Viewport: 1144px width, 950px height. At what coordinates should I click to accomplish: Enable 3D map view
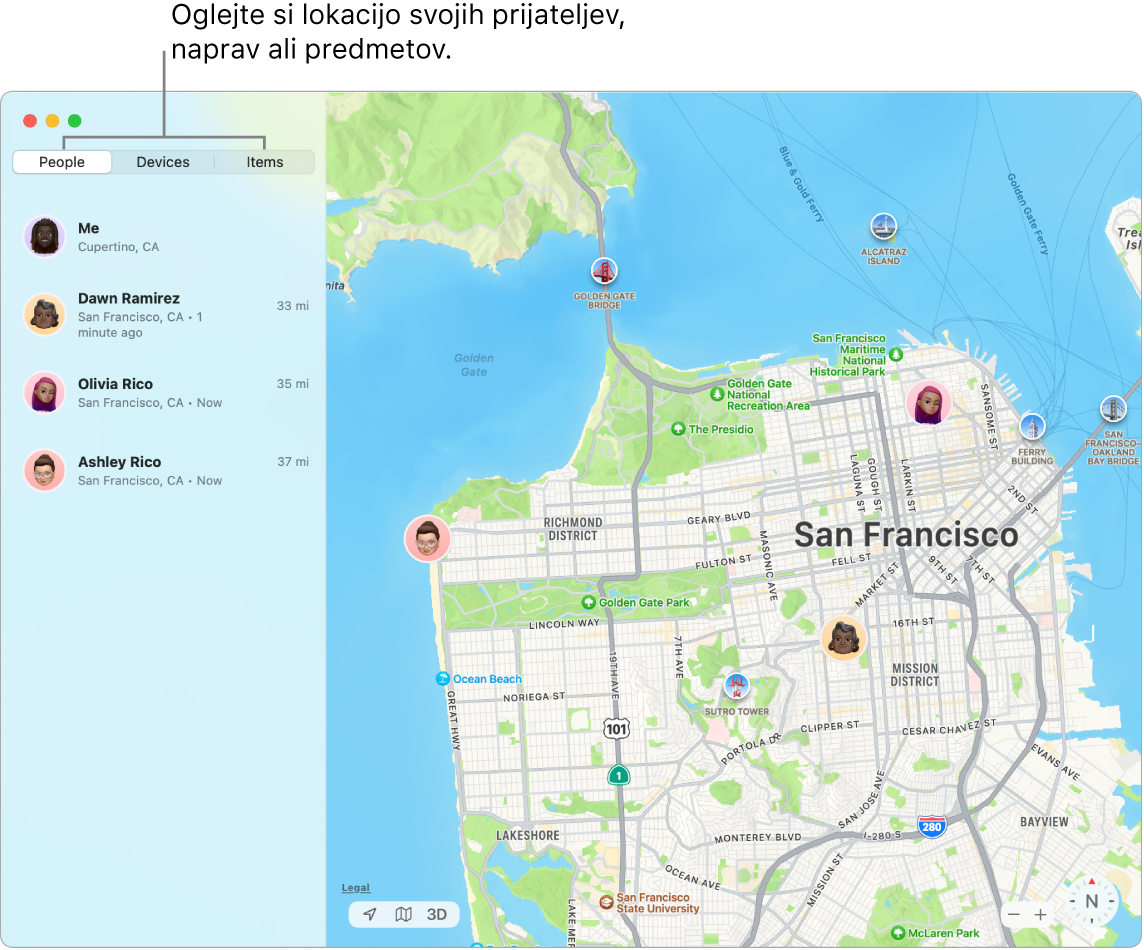pos(436,913)
